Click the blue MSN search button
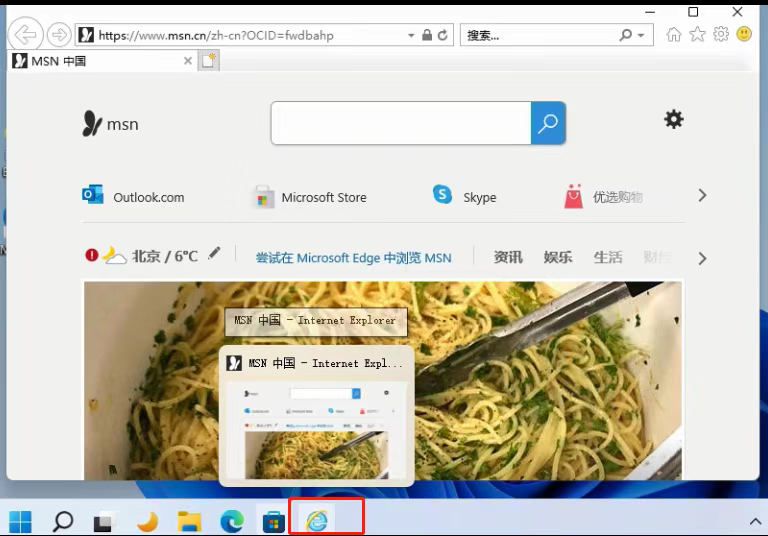The height and width of the screenshot is (536, 768). 548,123
